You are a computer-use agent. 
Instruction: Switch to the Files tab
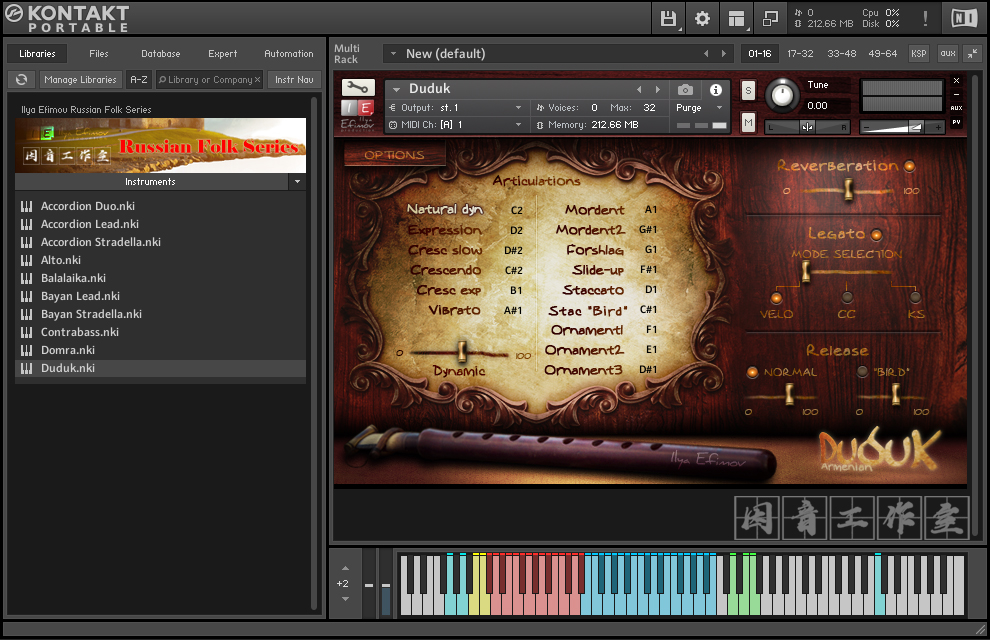(x=99, y=54)
